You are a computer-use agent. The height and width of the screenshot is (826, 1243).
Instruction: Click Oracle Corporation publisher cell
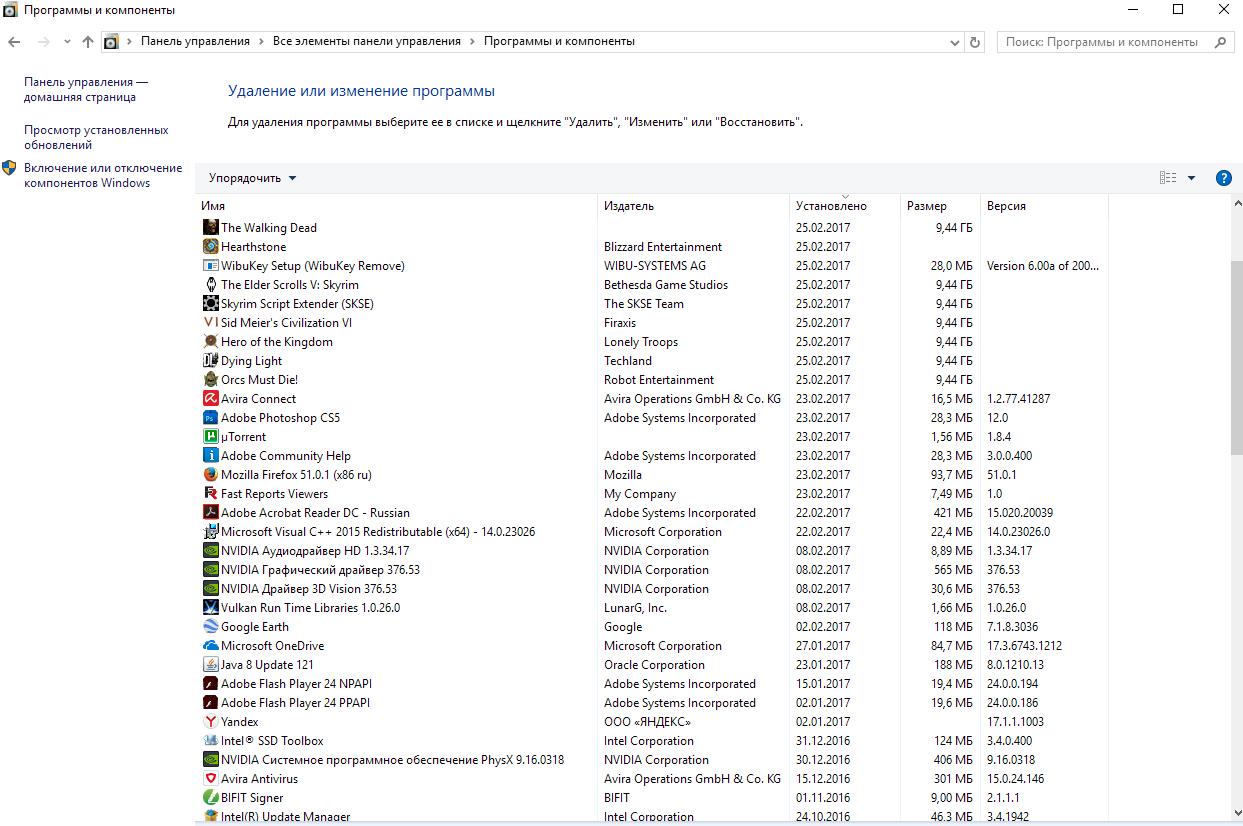pos(654,665)
